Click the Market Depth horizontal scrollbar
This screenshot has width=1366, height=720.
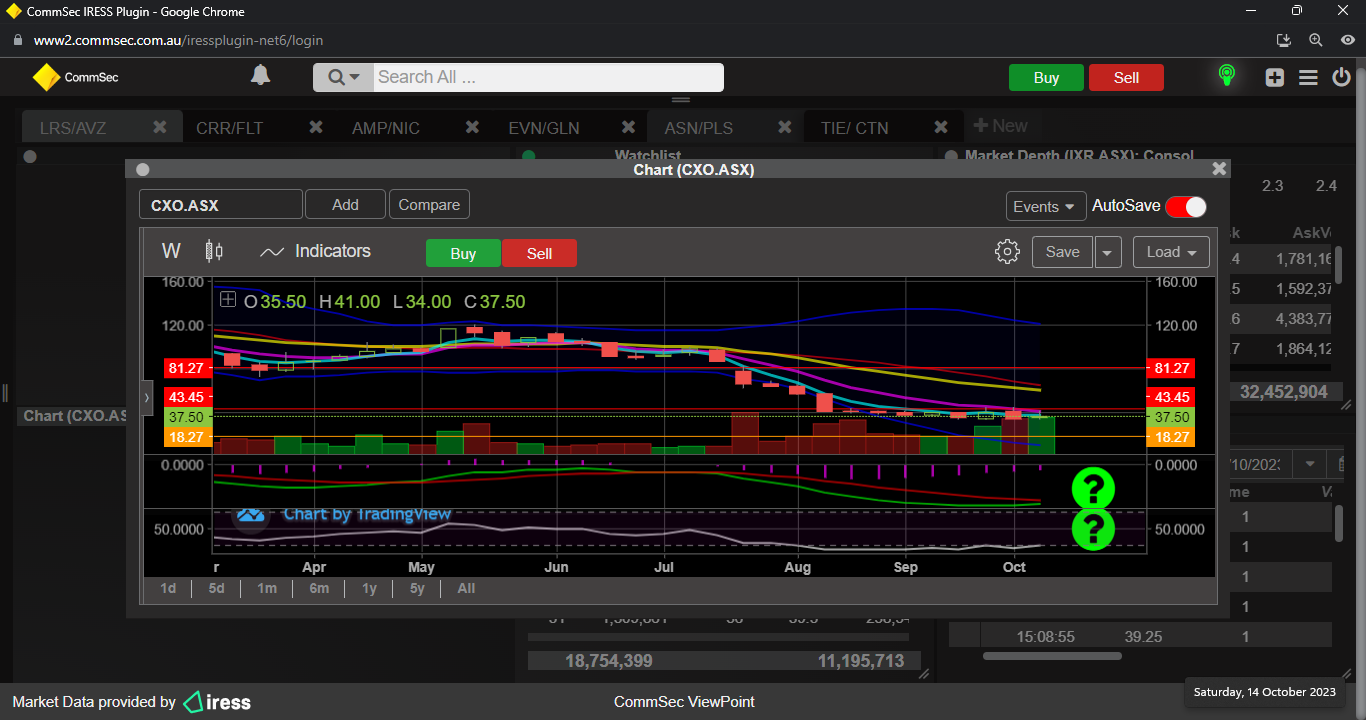click(1052, 656)
